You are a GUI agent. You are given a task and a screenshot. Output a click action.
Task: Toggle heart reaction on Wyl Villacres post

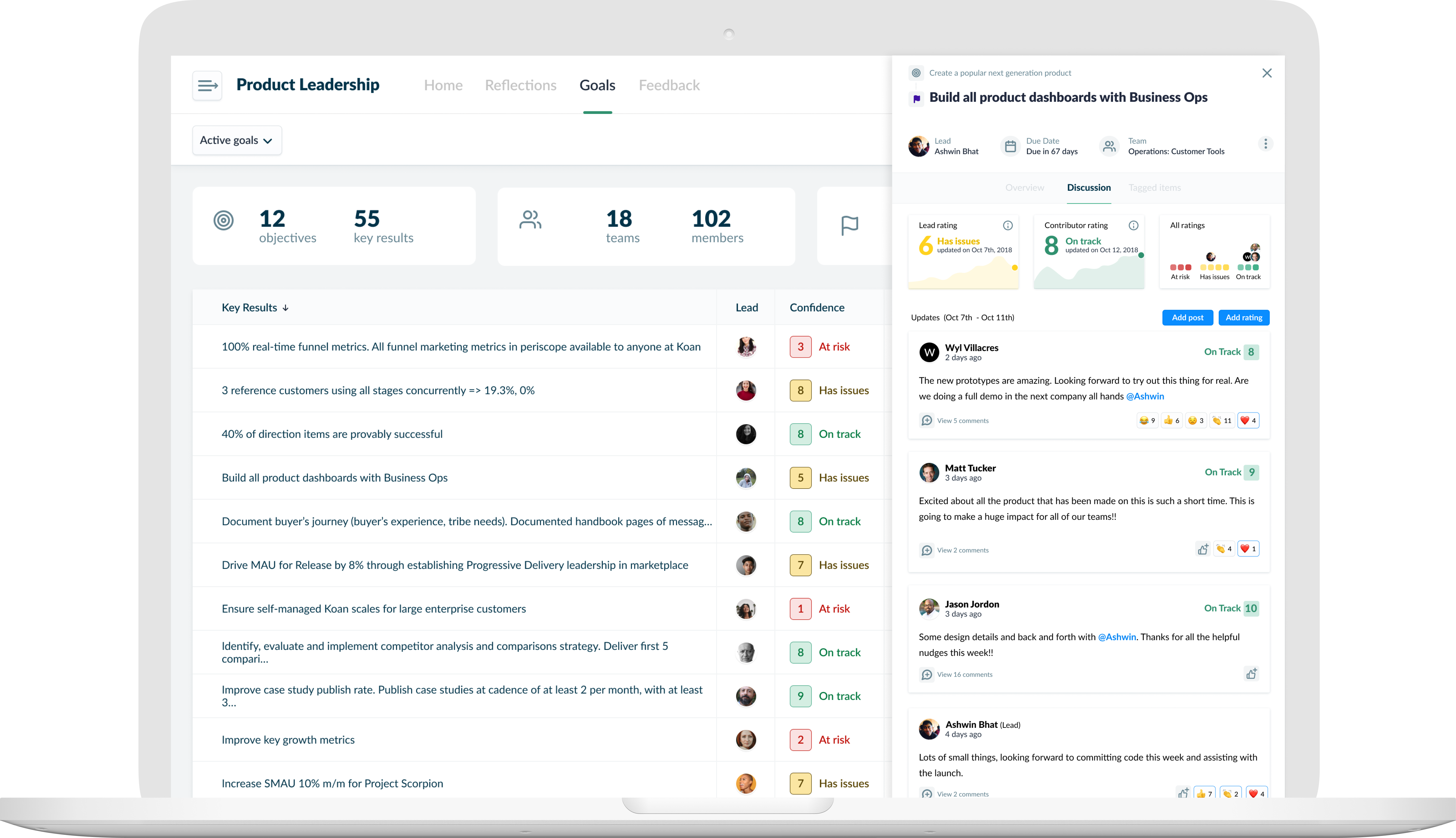(x=1248, y=421)
